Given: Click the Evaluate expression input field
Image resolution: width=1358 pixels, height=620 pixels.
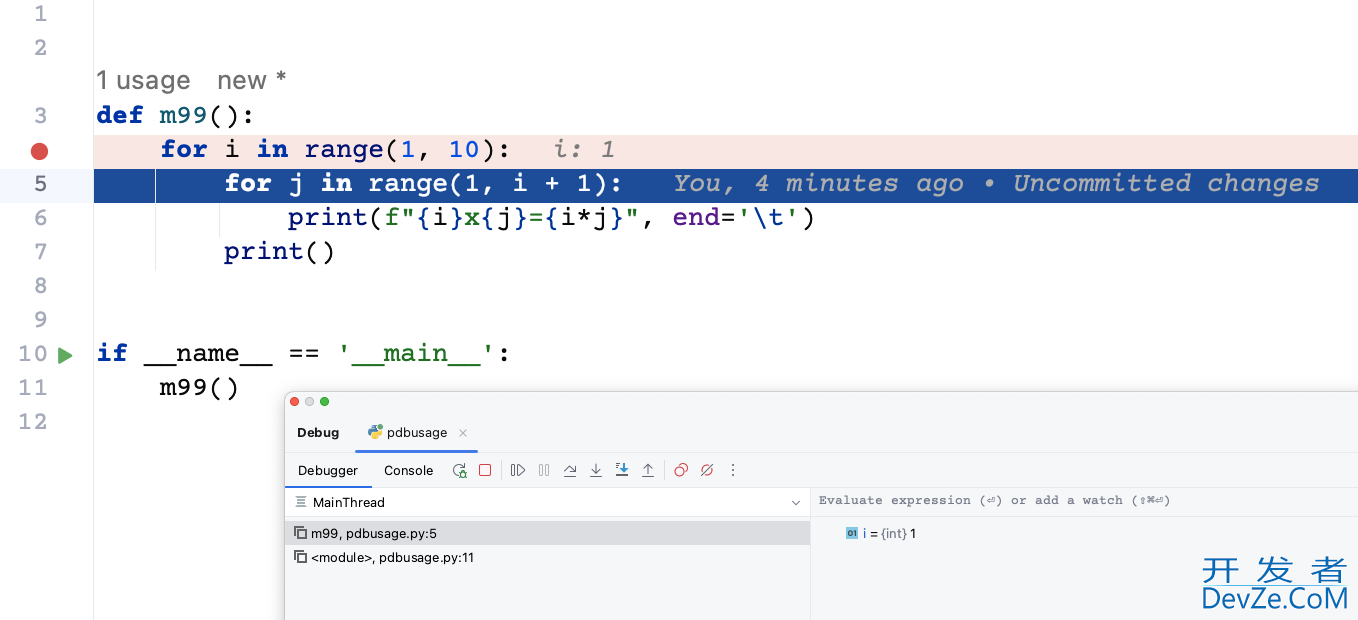Looking at the screenshot, I should pyautogui.click(x=1085, y=500).
